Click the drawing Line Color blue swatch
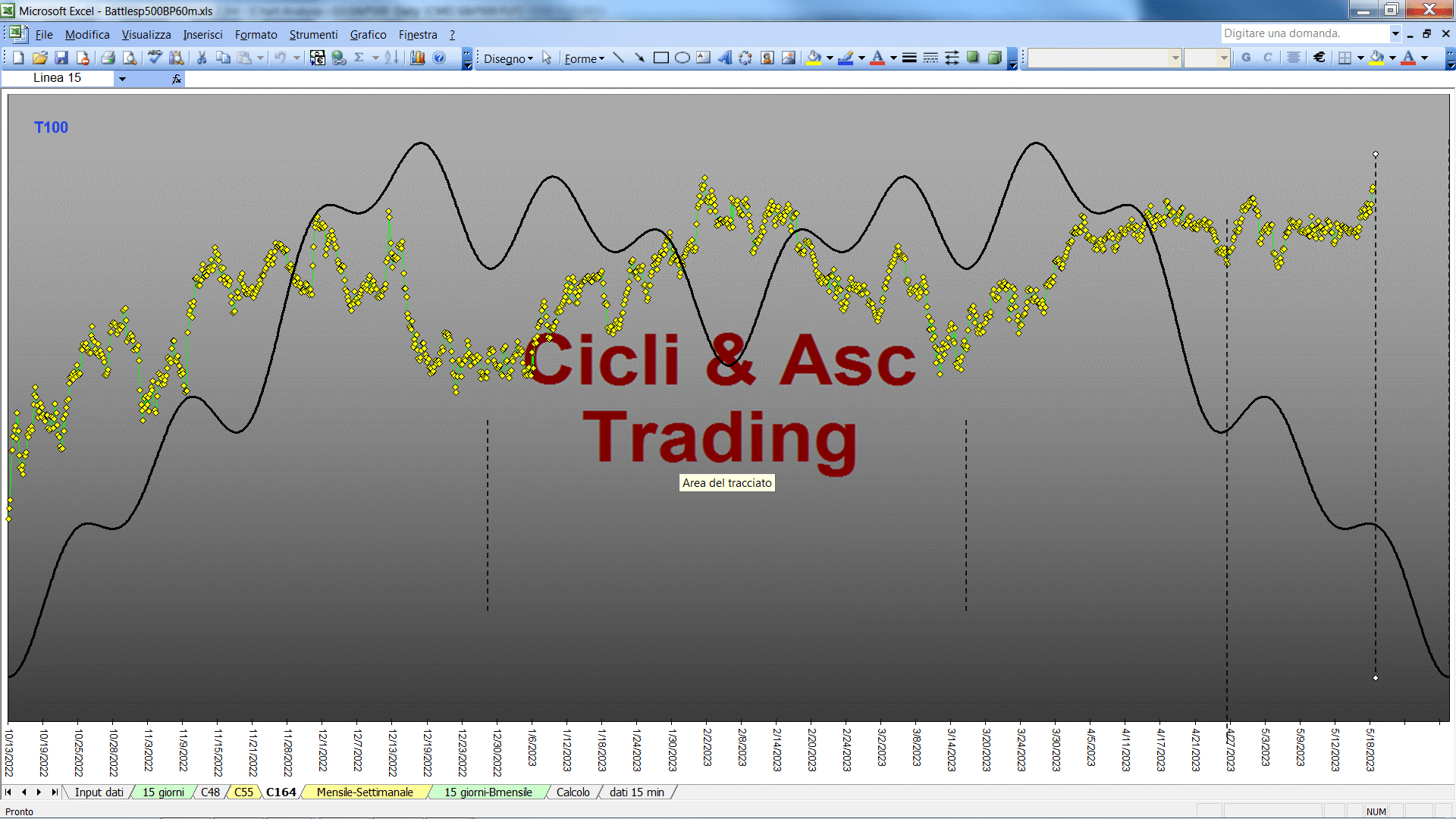The height and width of the screenshot is (819, 1456). click(846, 58)
